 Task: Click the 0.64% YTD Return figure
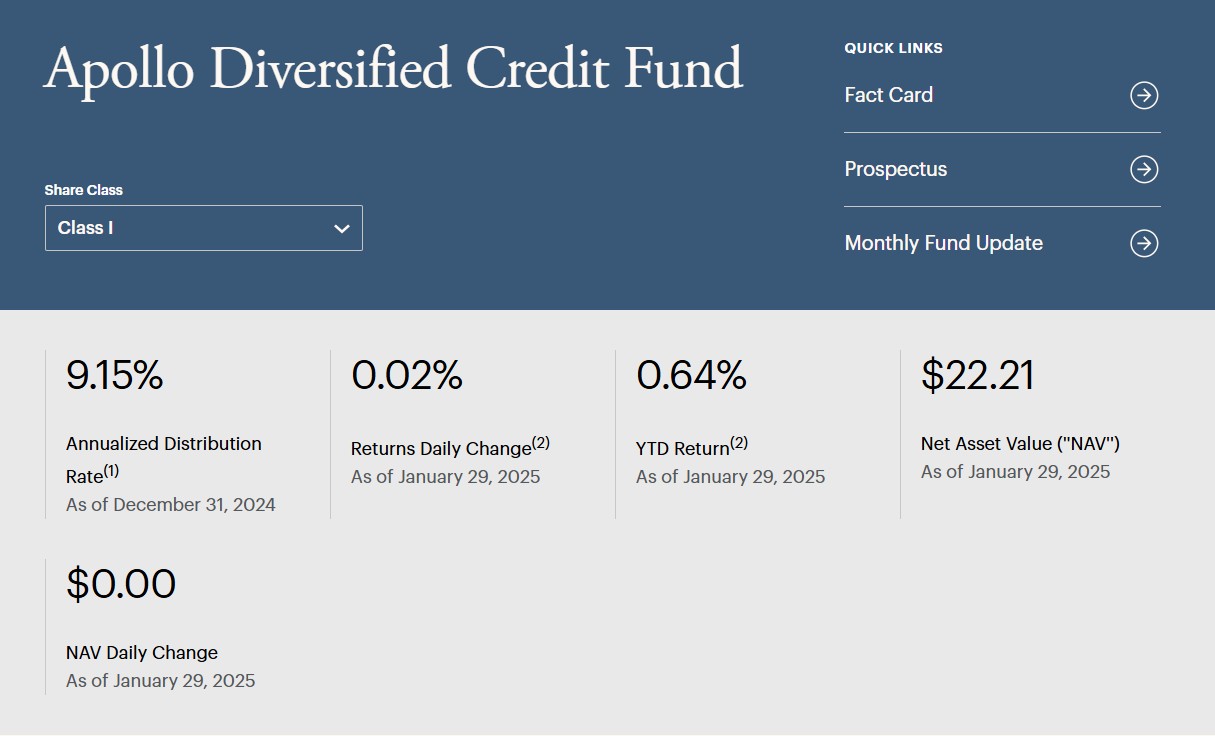[691, 375]
